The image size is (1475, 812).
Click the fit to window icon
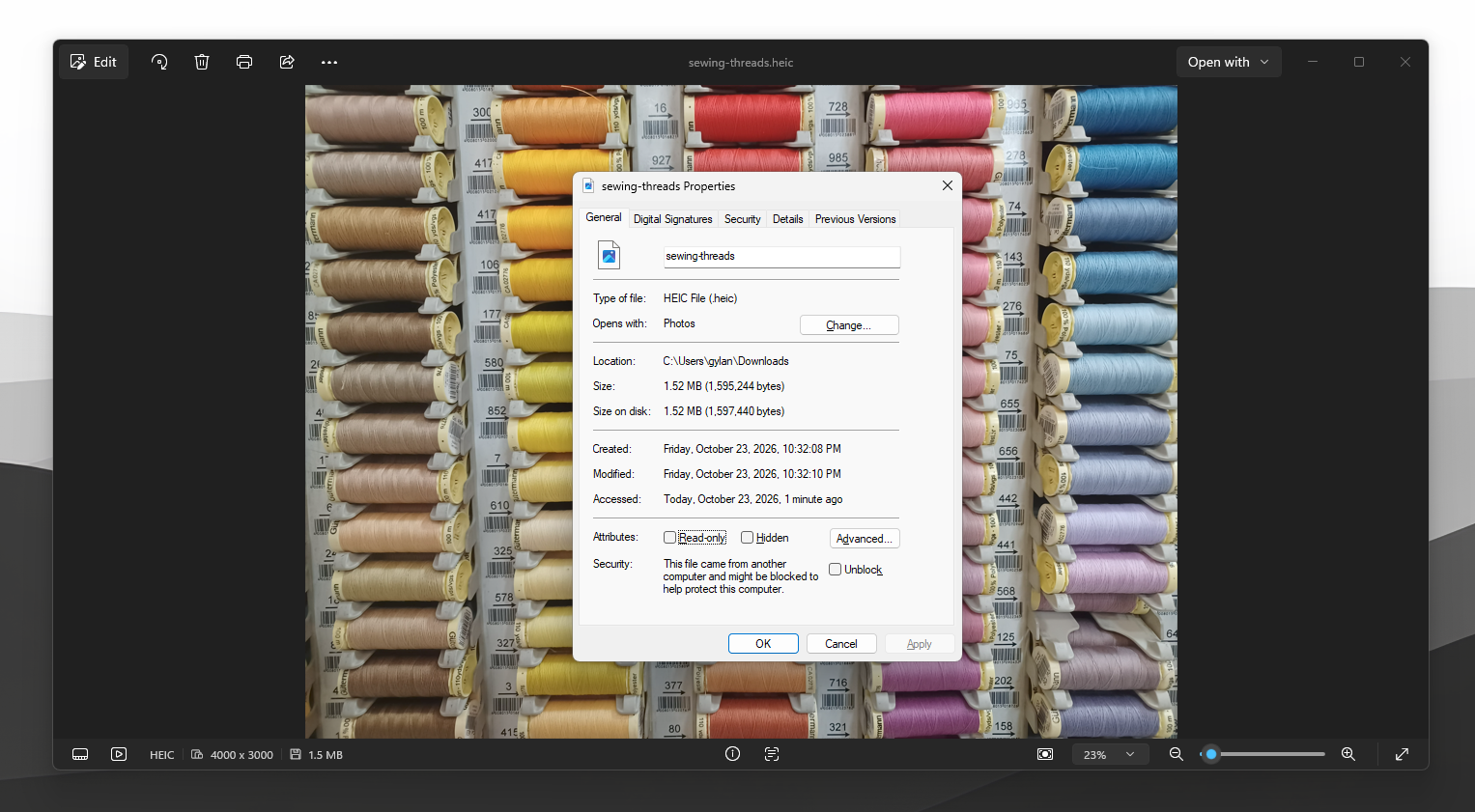1045,754
